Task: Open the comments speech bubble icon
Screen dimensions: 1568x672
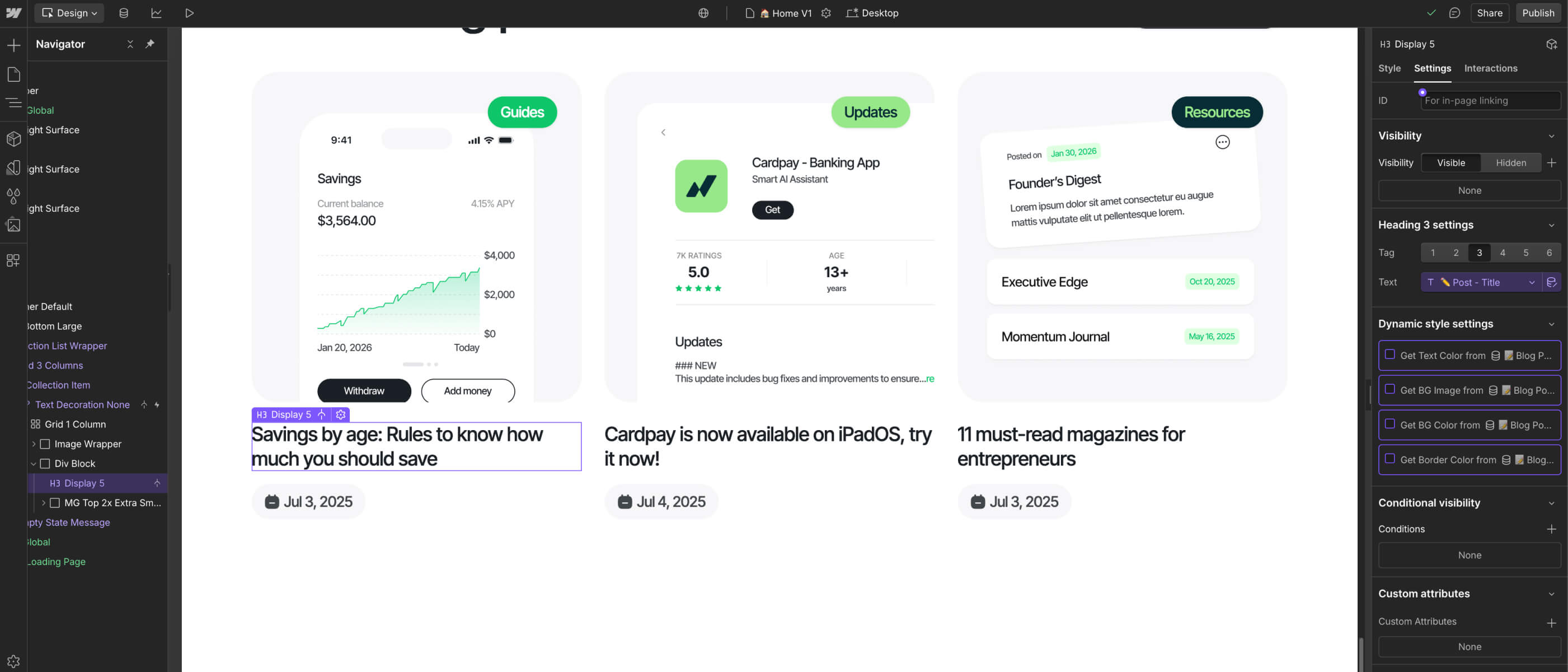Action: click(1454, 13)
